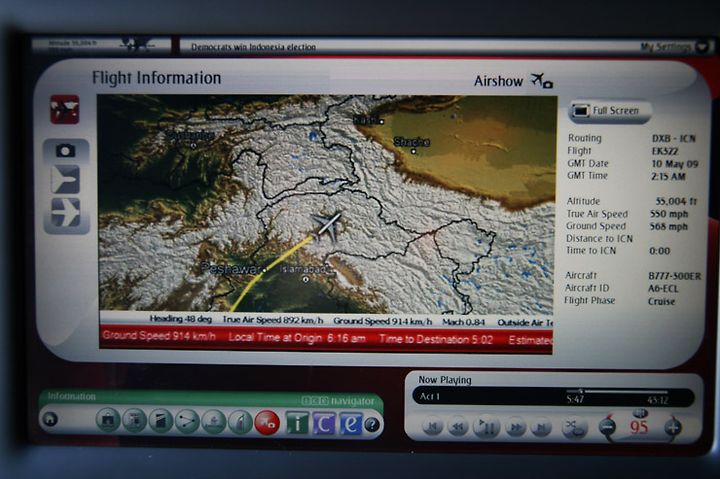Click the 'Cruise' flight phase value
Viewport: 720px width, 479px height.
coord(661,301)
